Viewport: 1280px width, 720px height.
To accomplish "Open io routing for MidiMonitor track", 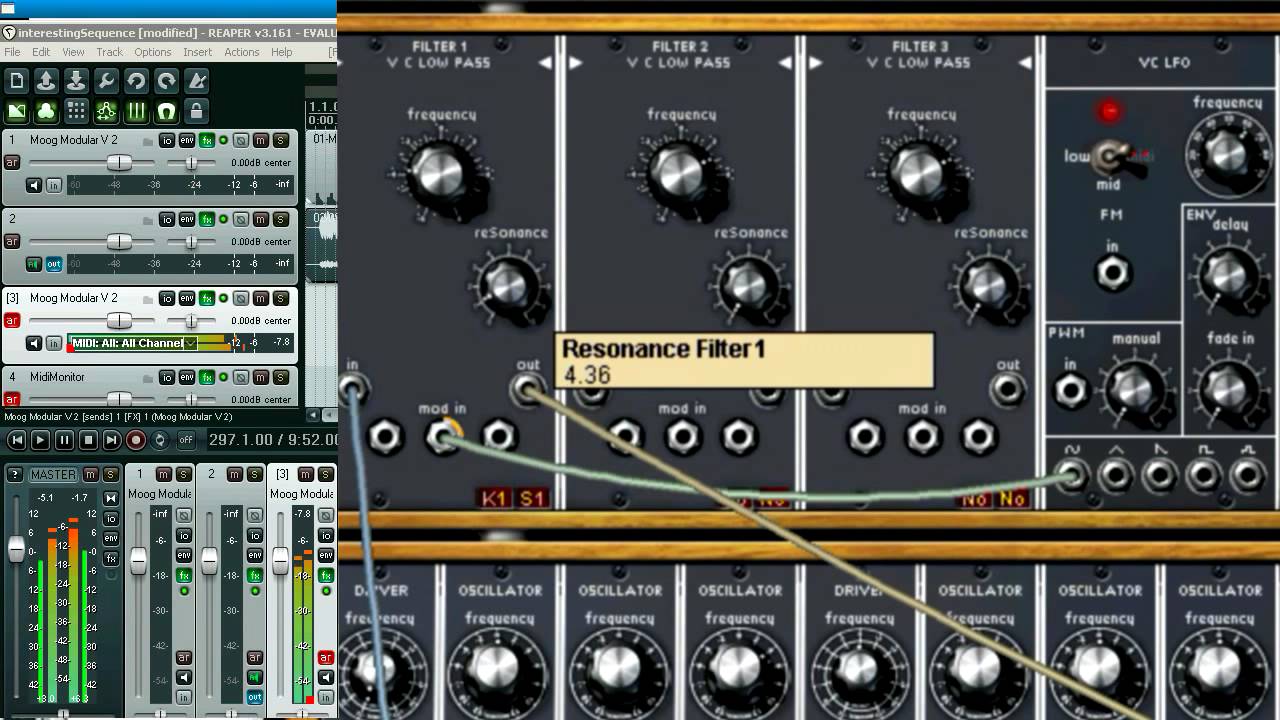I will click(167, 378).
